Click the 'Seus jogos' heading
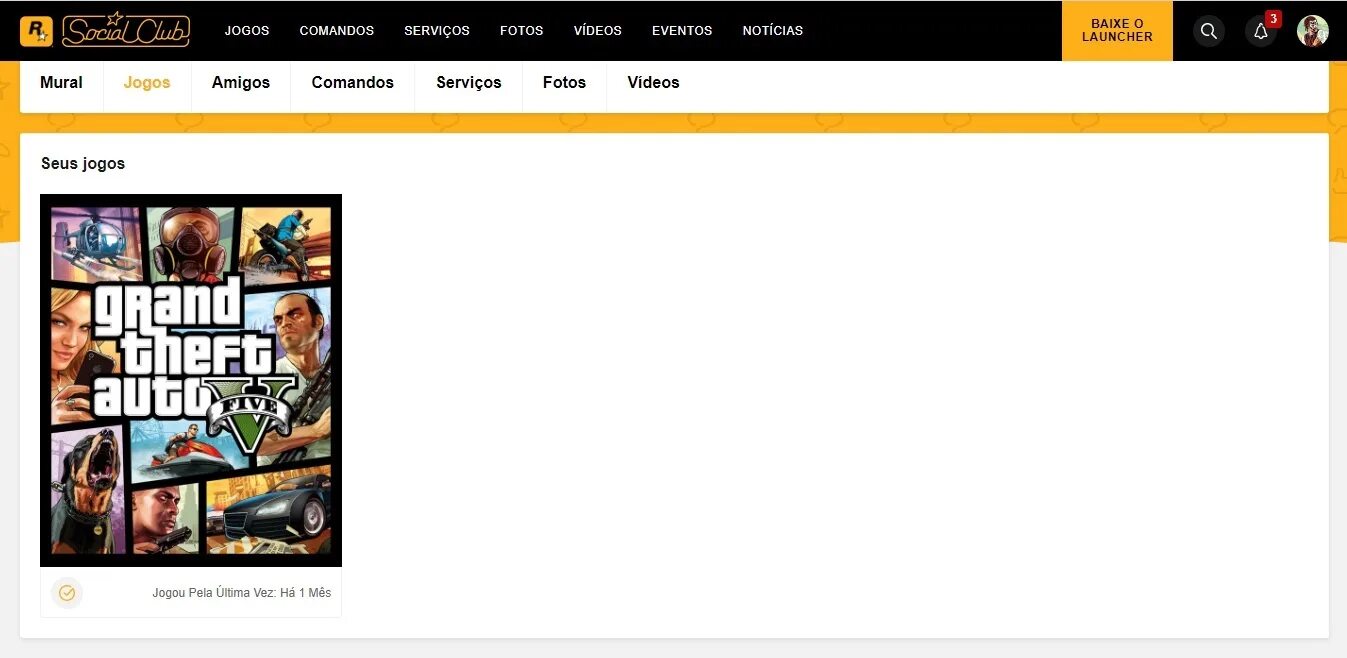1347x658 pixels. pos(83,164)
